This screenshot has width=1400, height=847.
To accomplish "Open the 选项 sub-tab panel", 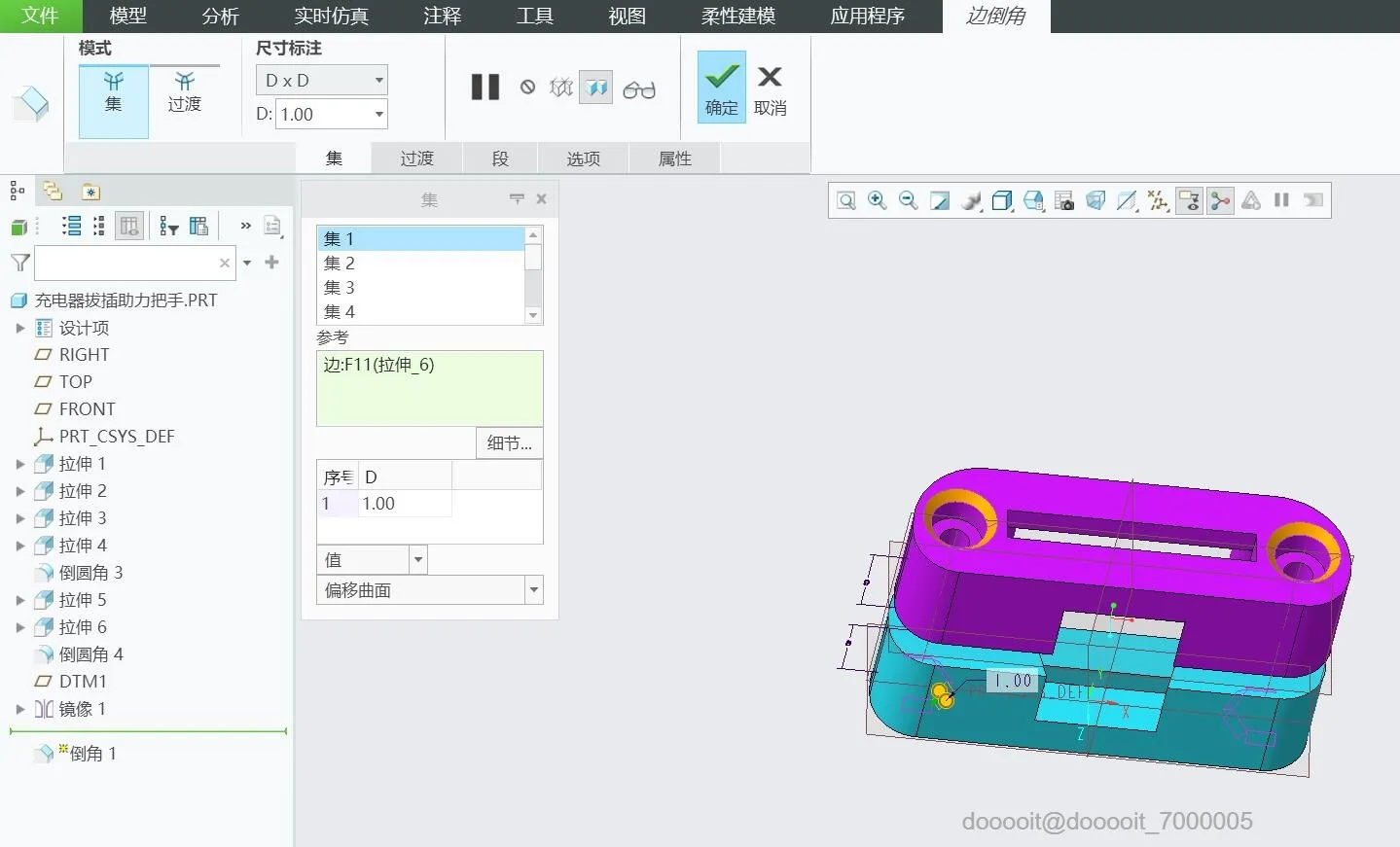I will point(584,159).
